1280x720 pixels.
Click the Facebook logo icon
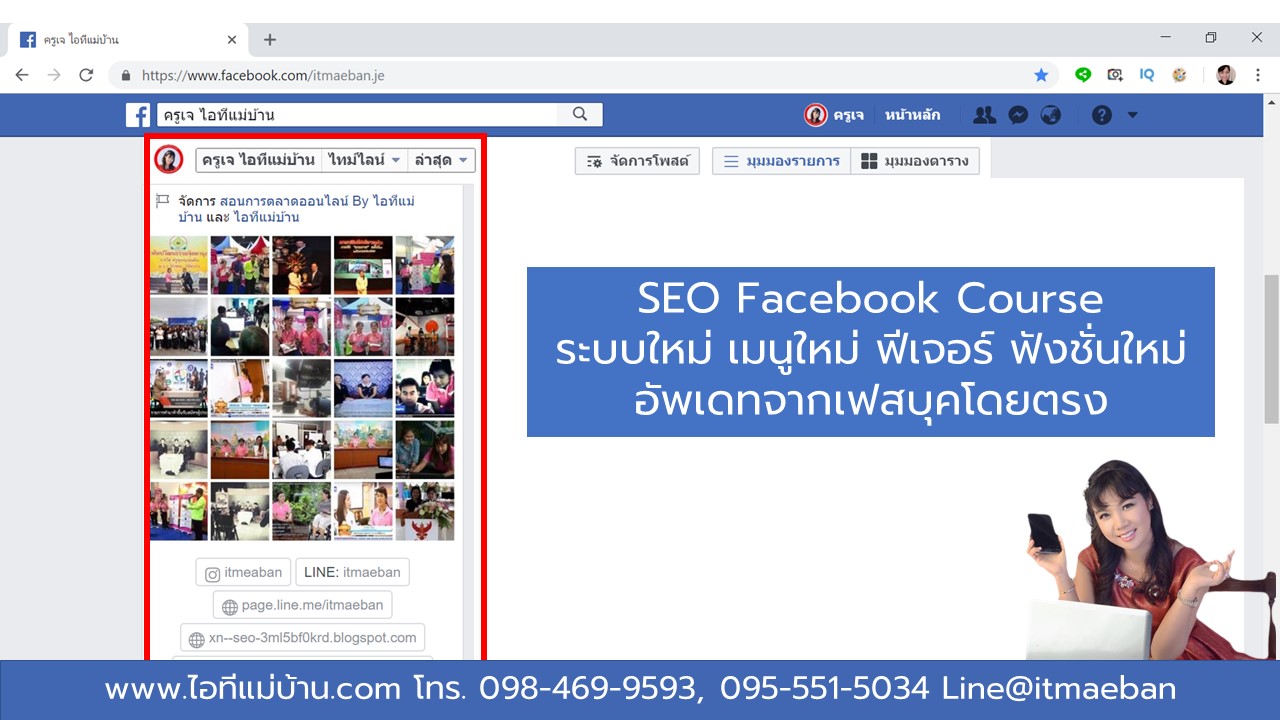click(138, 115)
